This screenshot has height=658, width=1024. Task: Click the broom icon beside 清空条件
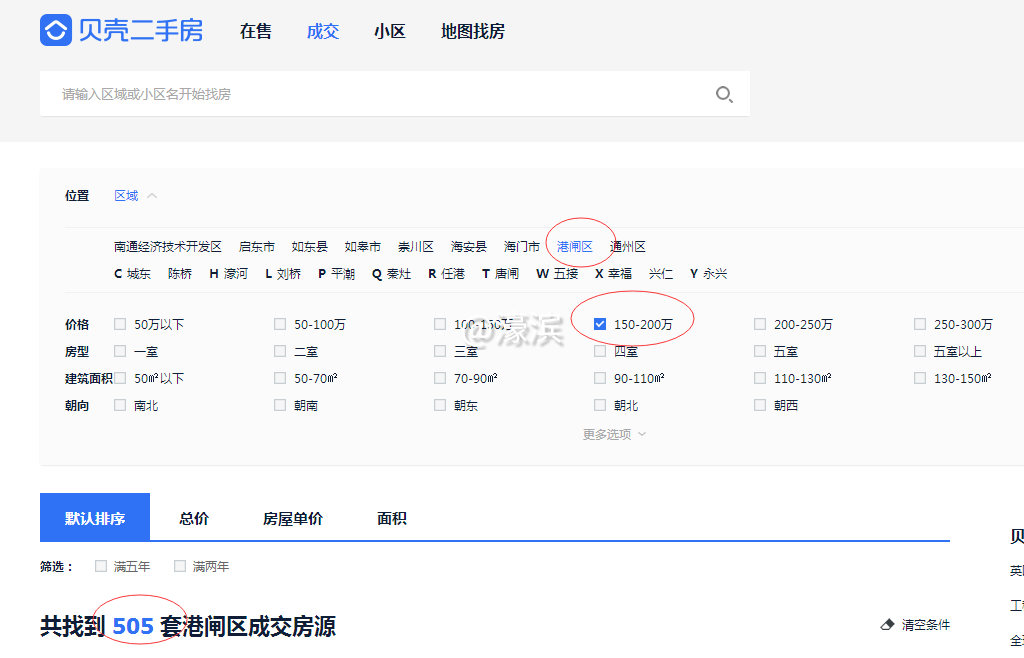(888, 623)
